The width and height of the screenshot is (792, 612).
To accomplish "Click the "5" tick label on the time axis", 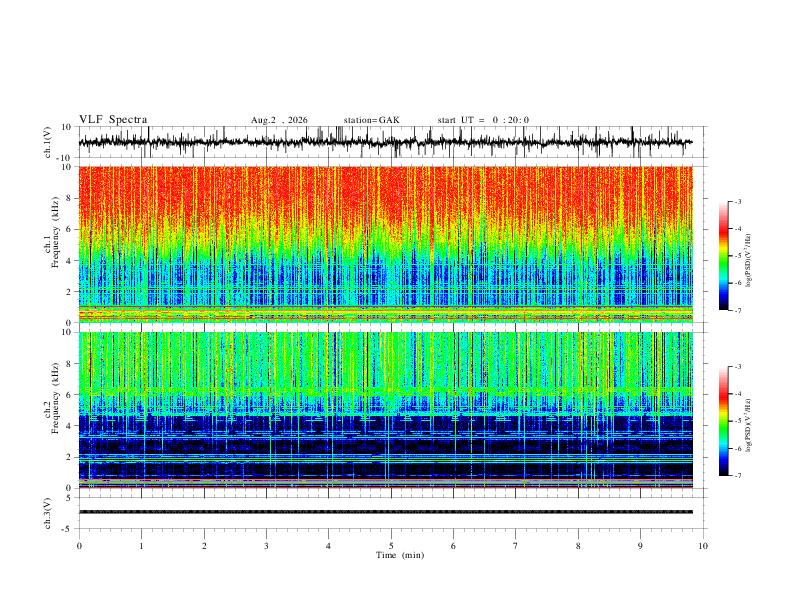I will point(391,546).
